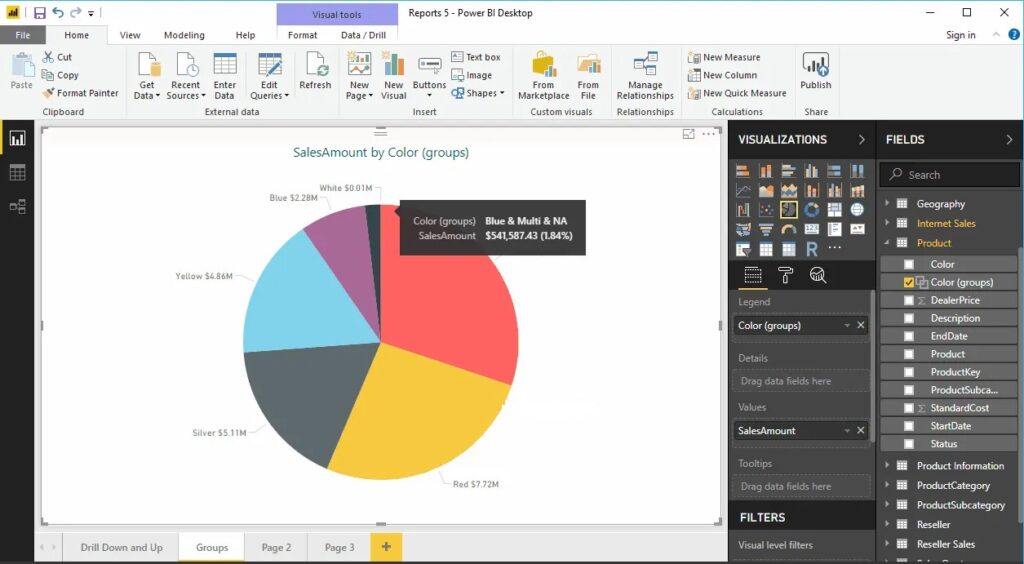Image resolution: width=1024 pixels, height=564 pixels.
Task: Expand the Reseller Sales table
Action: click(888, 544)
